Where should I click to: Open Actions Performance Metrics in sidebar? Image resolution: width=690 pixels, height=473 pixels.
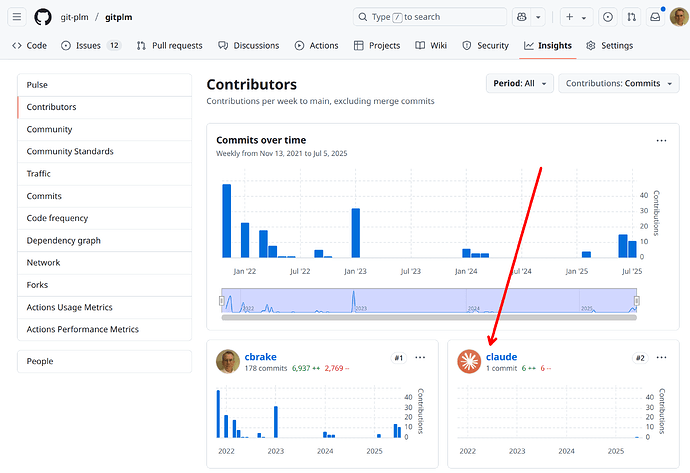tap(104, 330)
